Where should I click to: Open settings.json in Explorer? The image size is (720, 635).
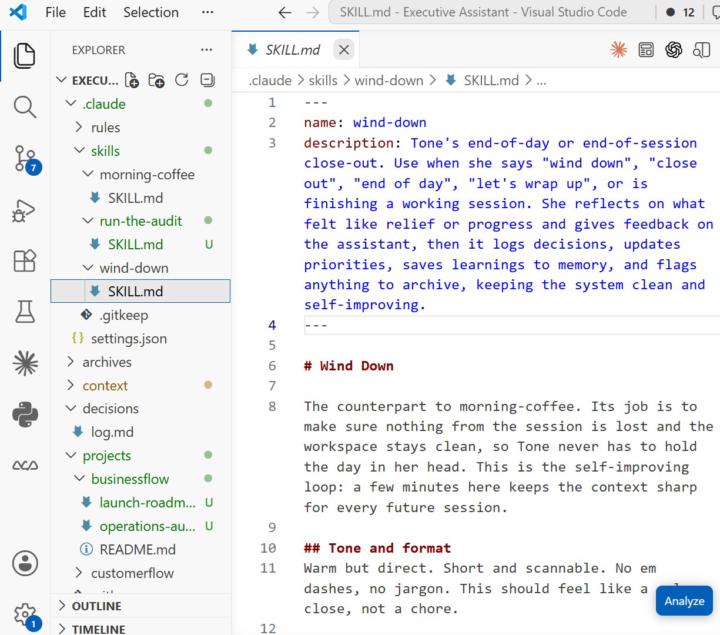coord(129,338)
